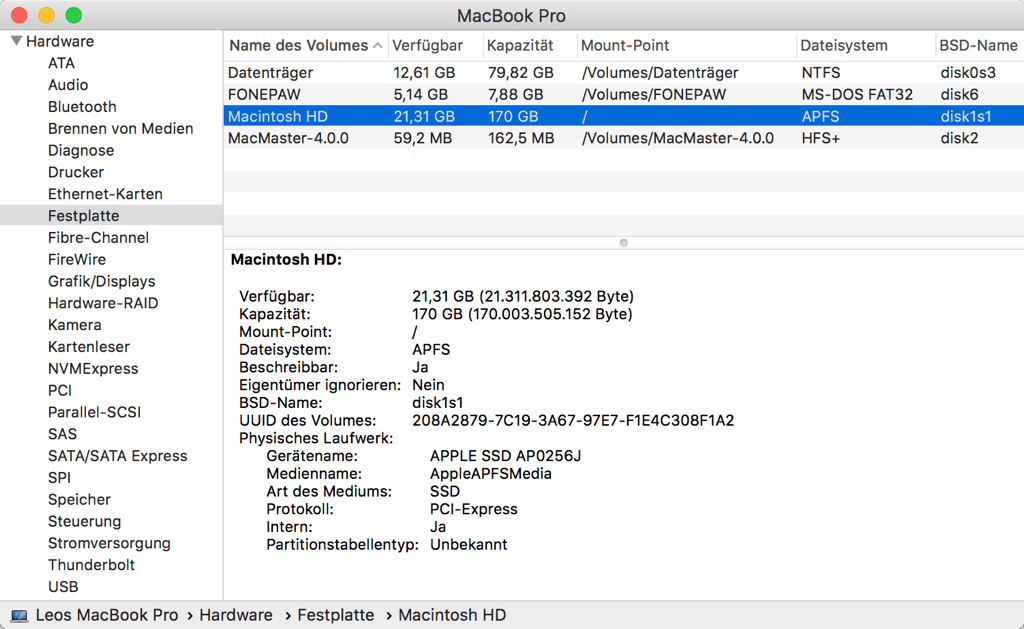Sort by Name des Volumes column header
Viewport: 1024px width, 629px height.
click(306, 46)
